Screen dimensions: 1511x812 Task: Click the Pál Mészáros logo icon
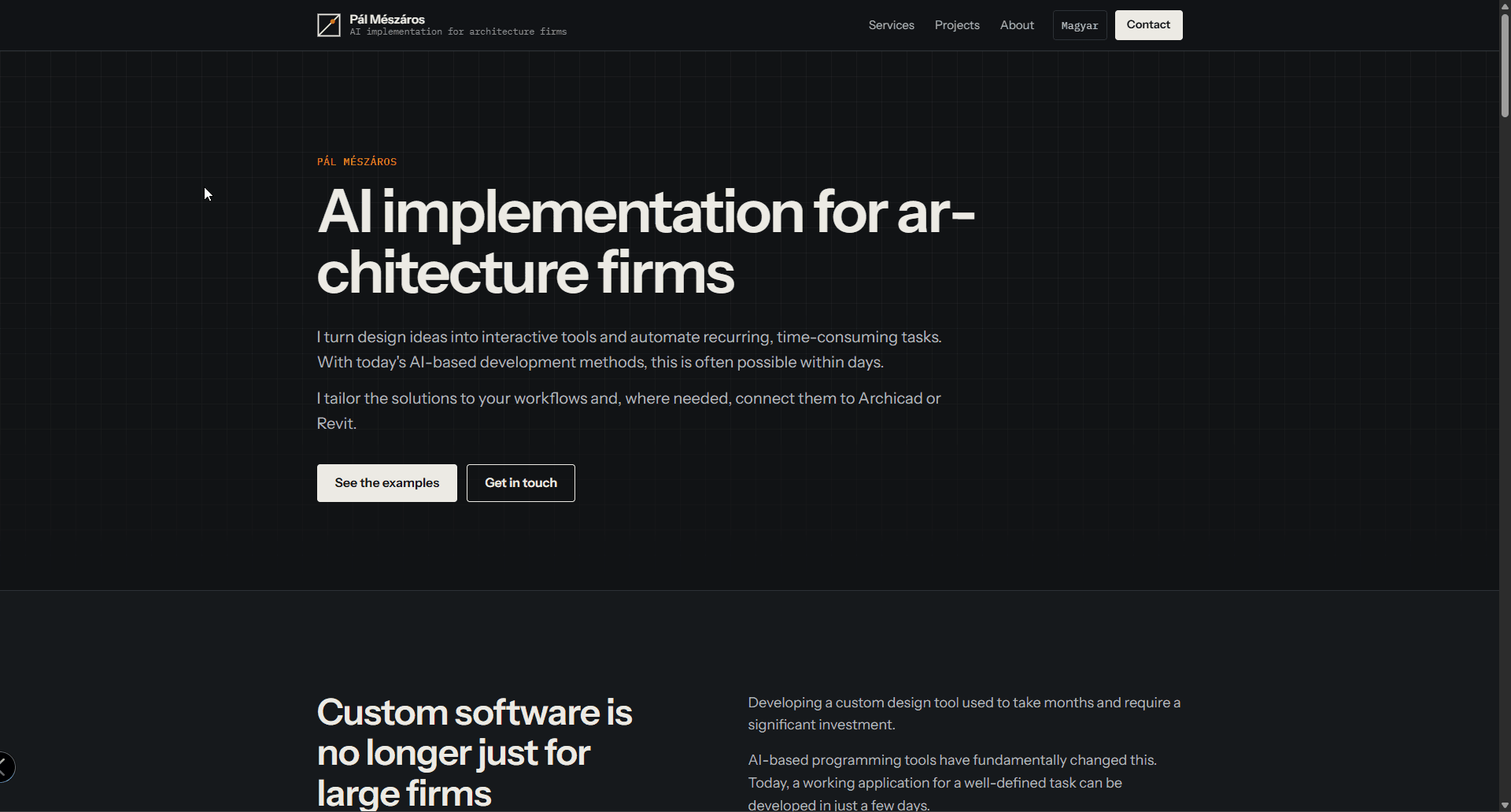coord(329,25)
